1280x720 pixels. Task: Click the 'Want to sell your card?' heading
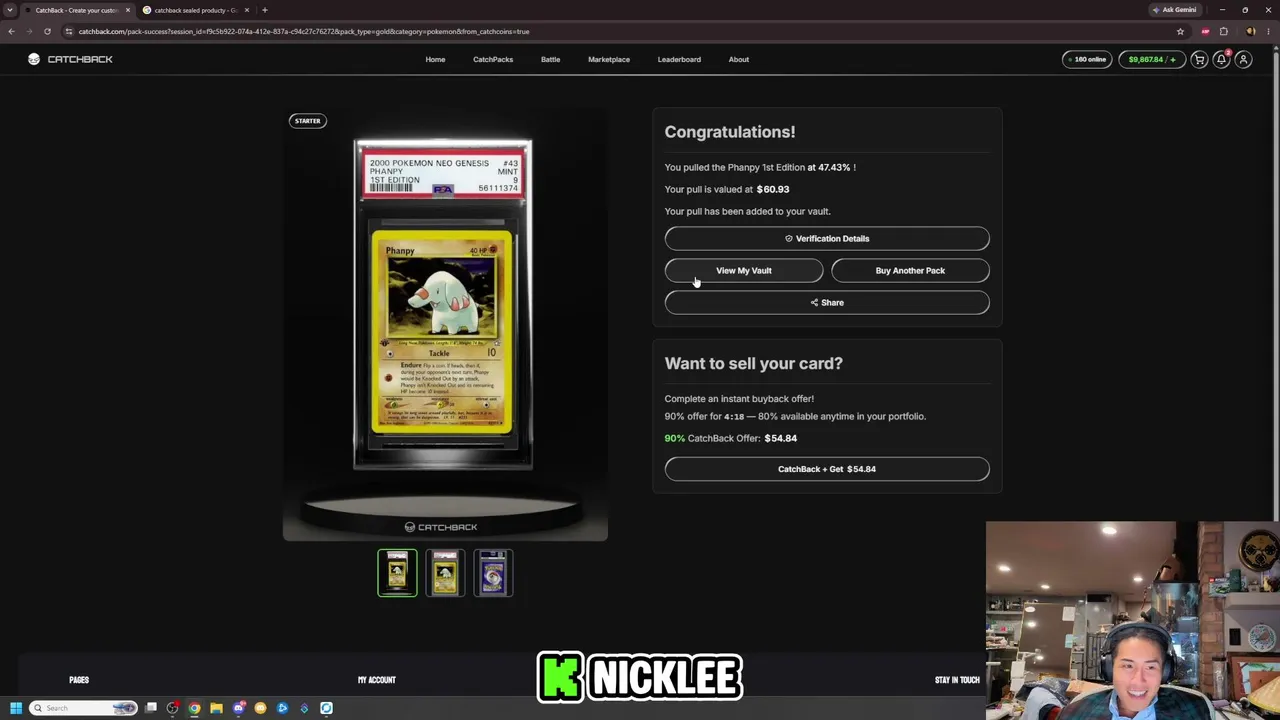(x=754, y=363)
